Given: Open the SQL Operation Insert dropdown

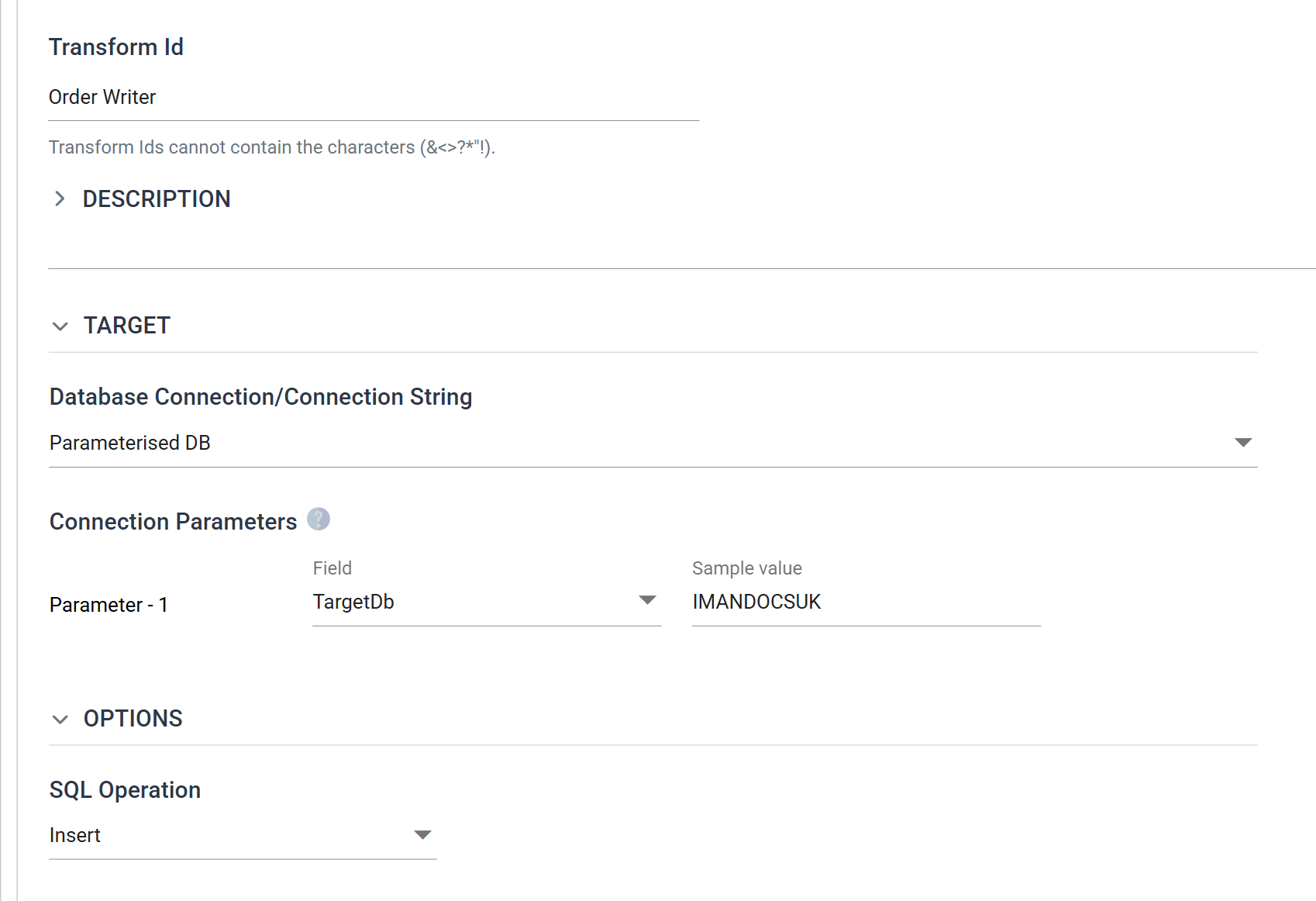Looking at the screenshot, I should [243, 835].
